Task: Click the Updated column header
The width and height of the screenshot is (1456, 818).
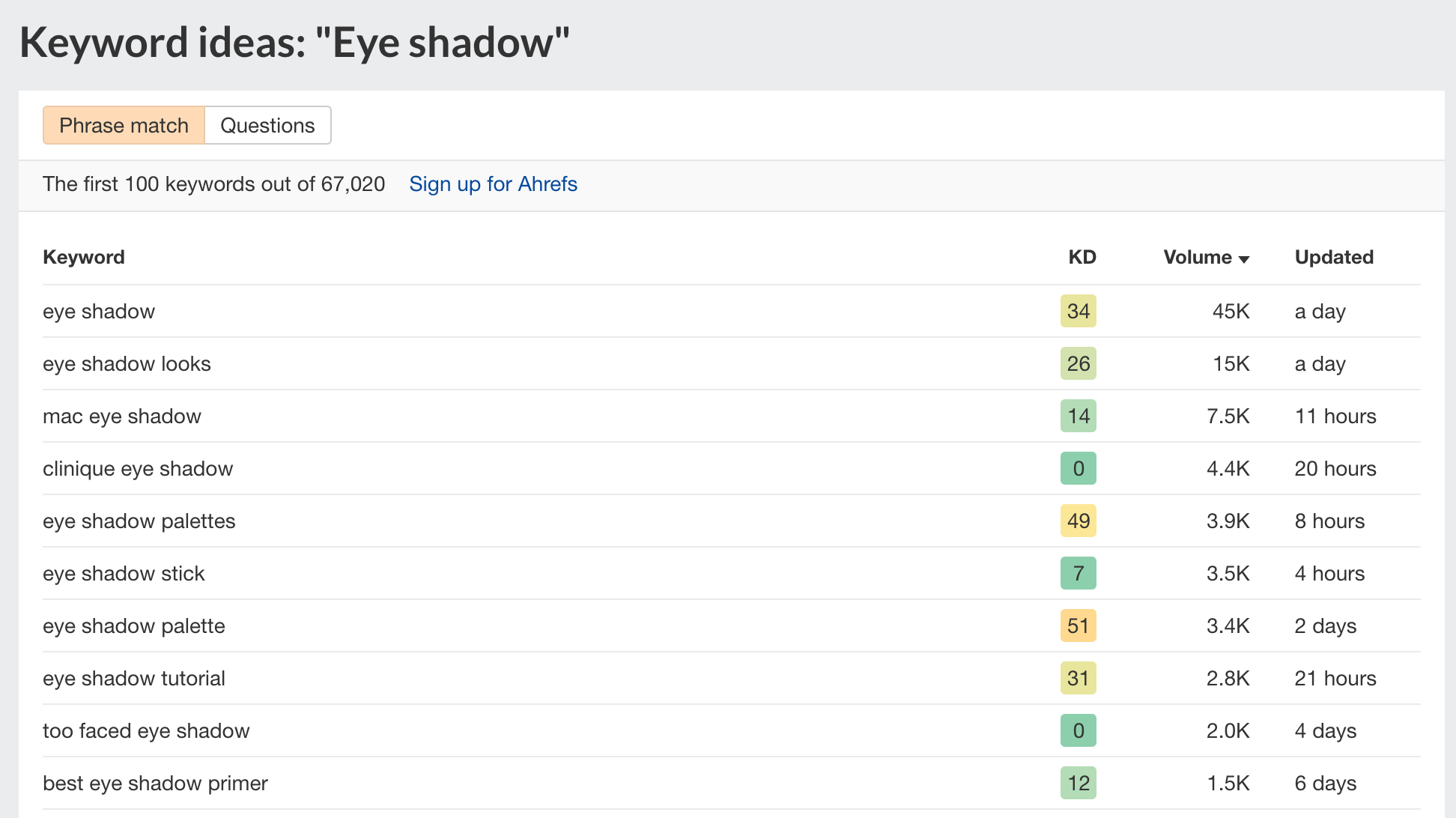Action: (x=1334, y=257)
